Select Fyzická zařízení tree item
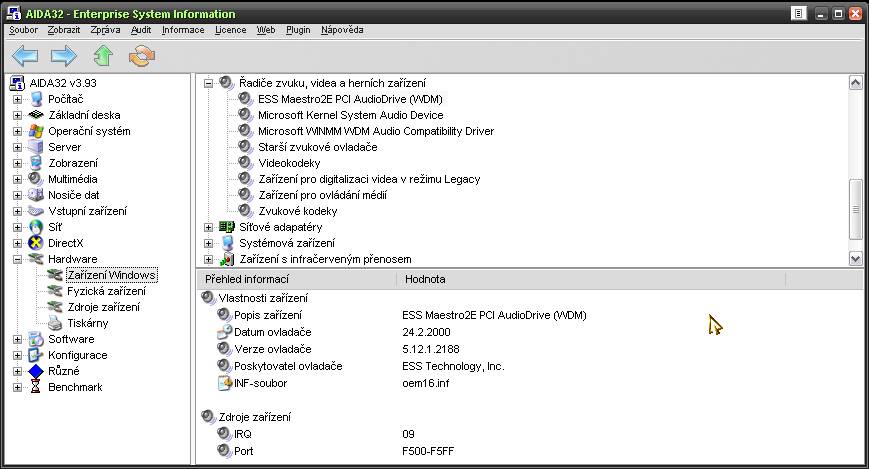The image size is (869, 469). [106, 291]
